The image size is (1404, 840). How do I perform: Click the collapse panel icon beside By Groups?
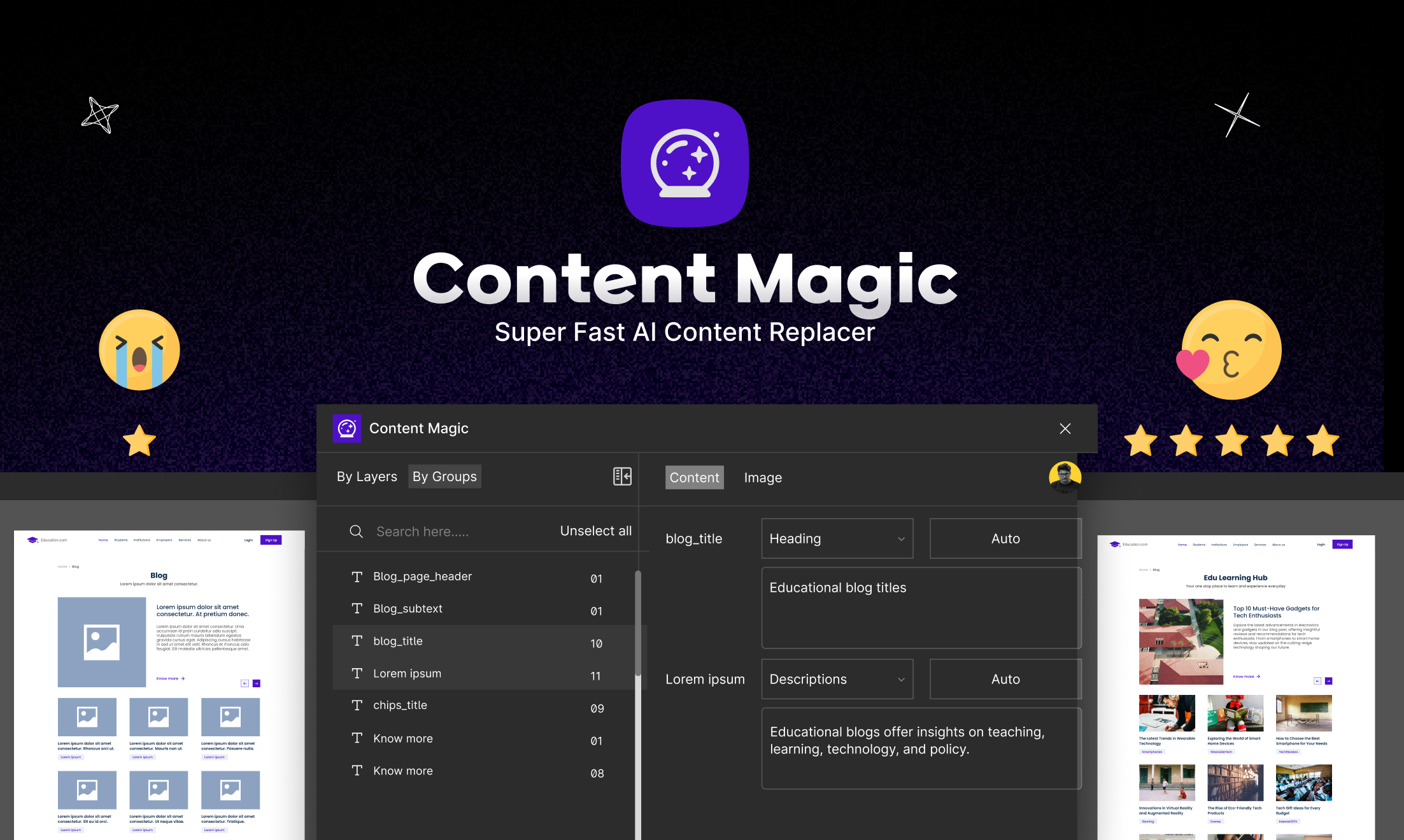click(622, 476)
